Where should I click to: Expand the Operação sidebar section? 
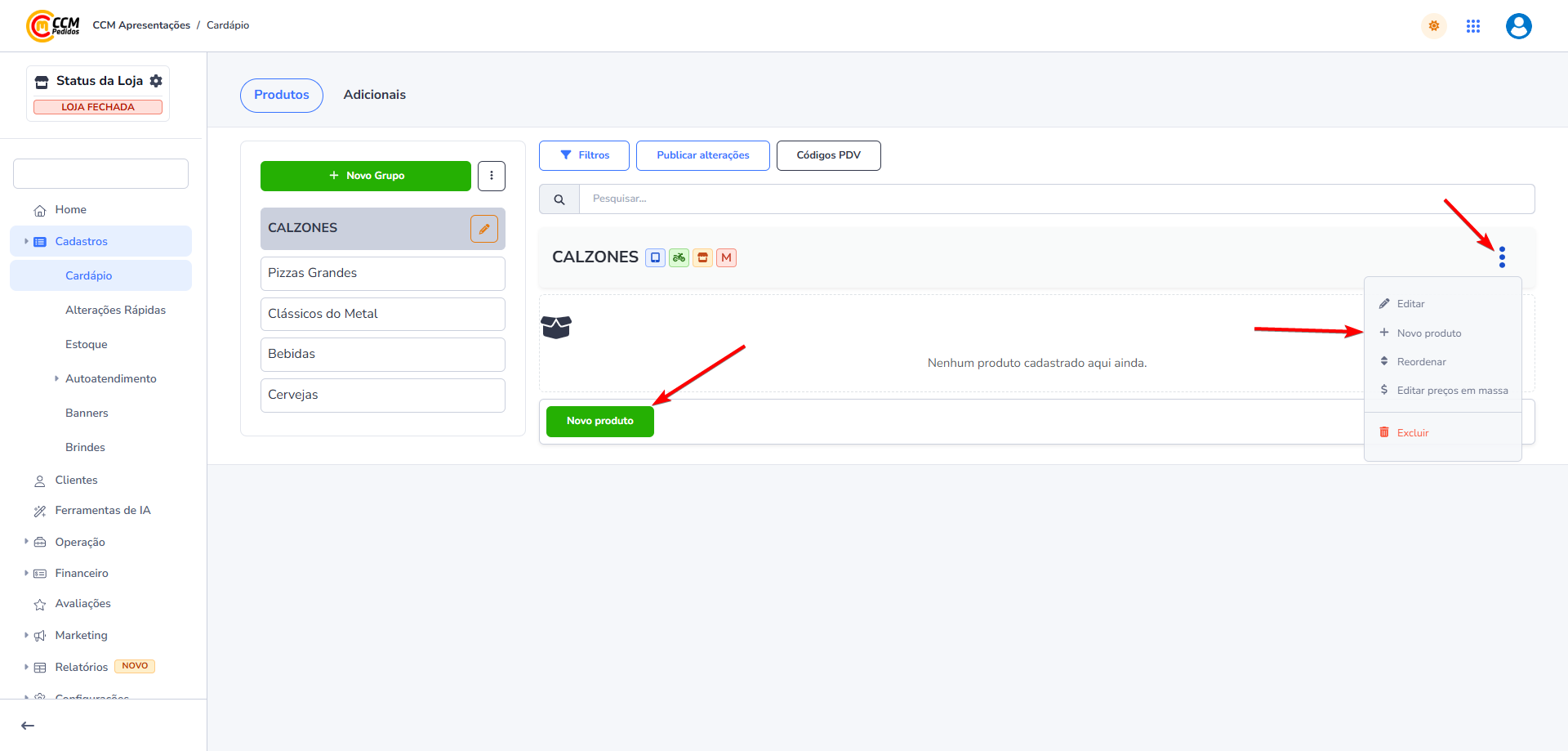(x=79, y=542)
